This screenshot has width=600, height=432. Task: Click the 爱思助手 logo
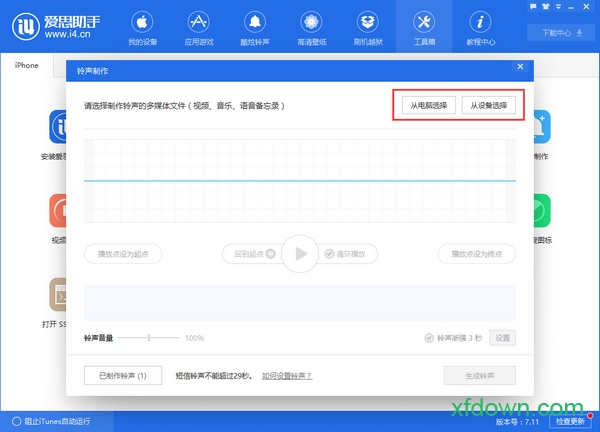coord(50,28)
